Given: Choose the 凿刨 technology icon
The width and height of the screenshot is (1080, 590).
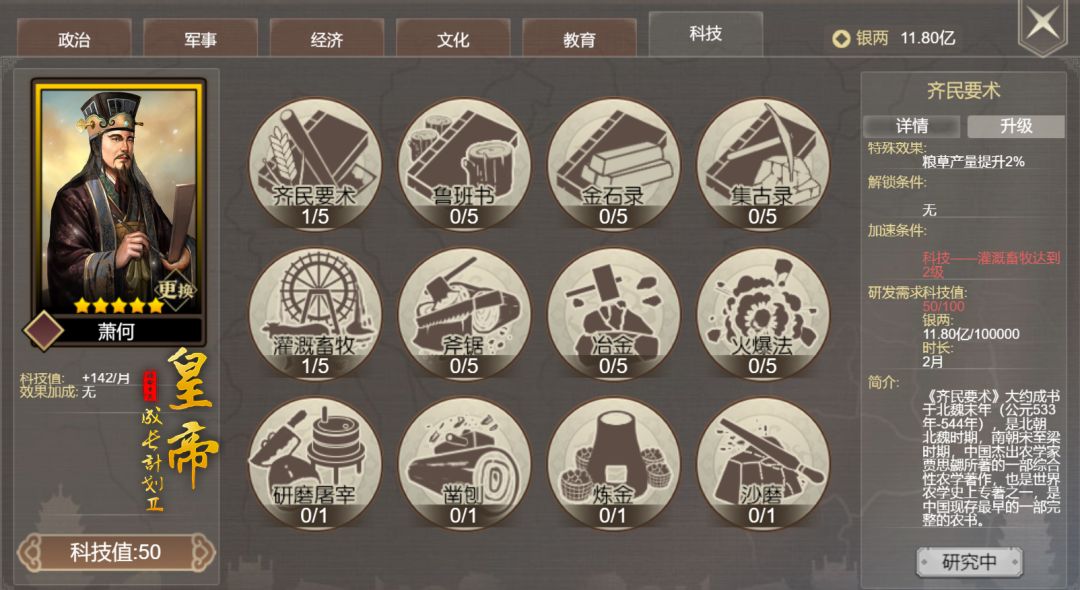Looking at the screenshot, I should coord(464,463).
